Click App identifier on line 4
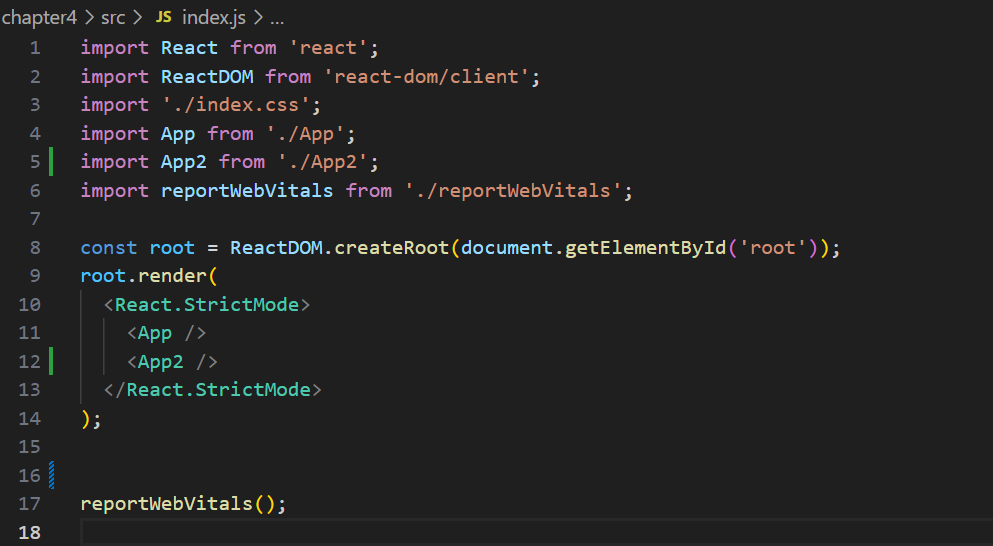993x546 pixels. [178, 134]
